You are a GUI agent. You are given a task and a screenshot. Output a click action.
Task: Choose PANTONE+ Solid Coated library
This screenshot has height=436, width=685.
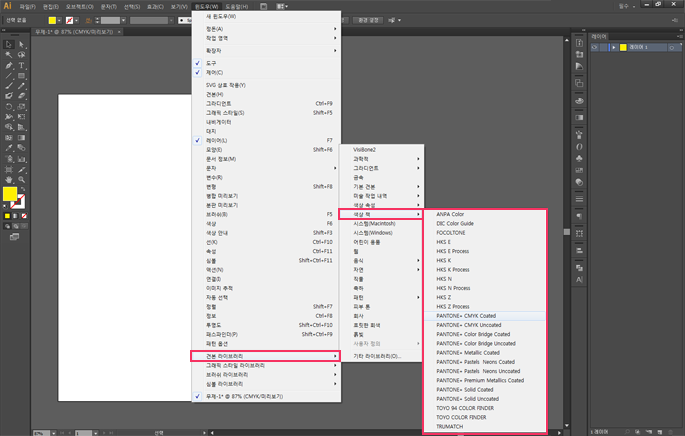[x=485, y=390]
